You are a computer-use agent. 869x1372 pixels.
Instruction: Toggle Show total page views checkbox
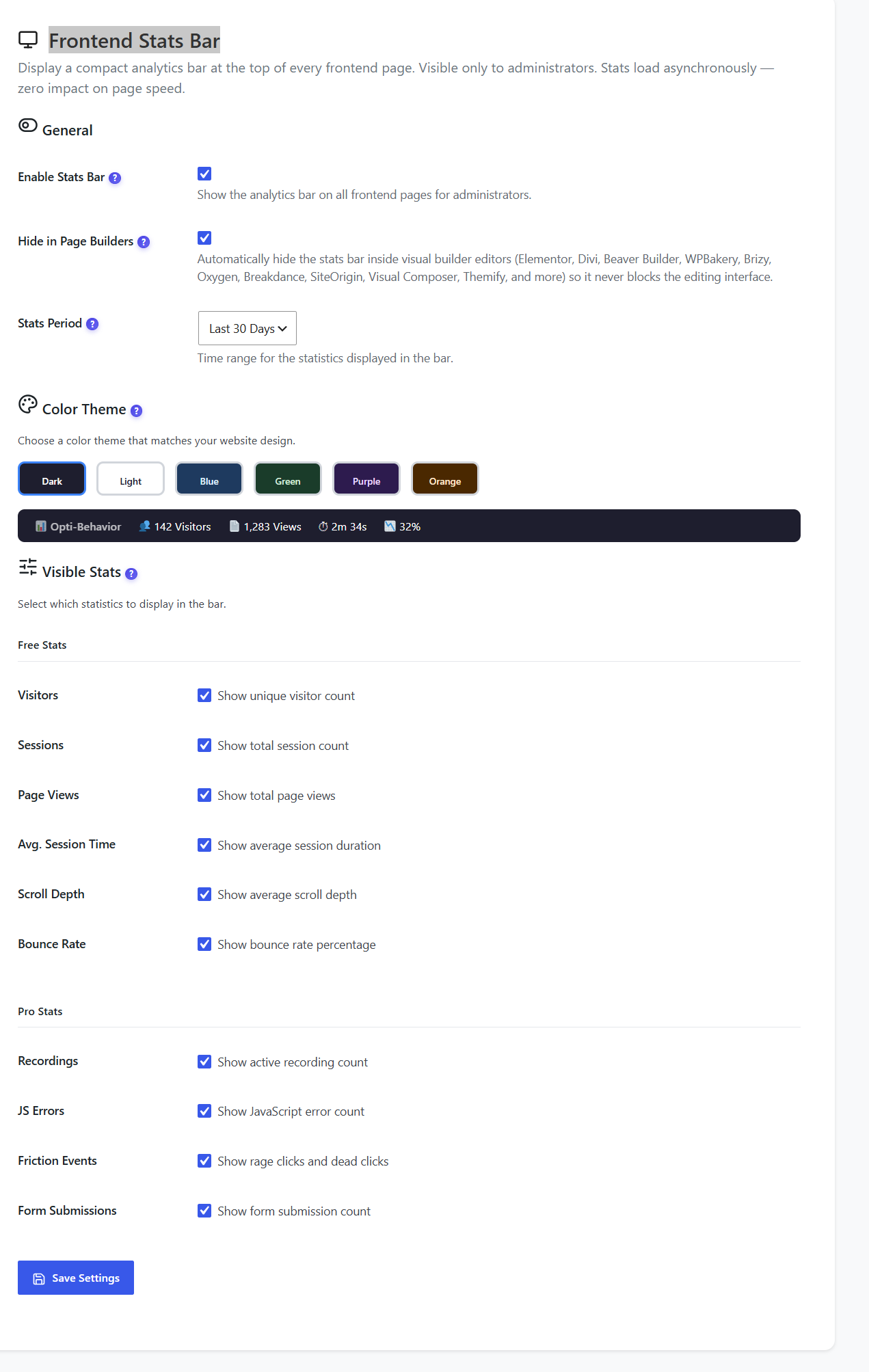tap(204, 795)
